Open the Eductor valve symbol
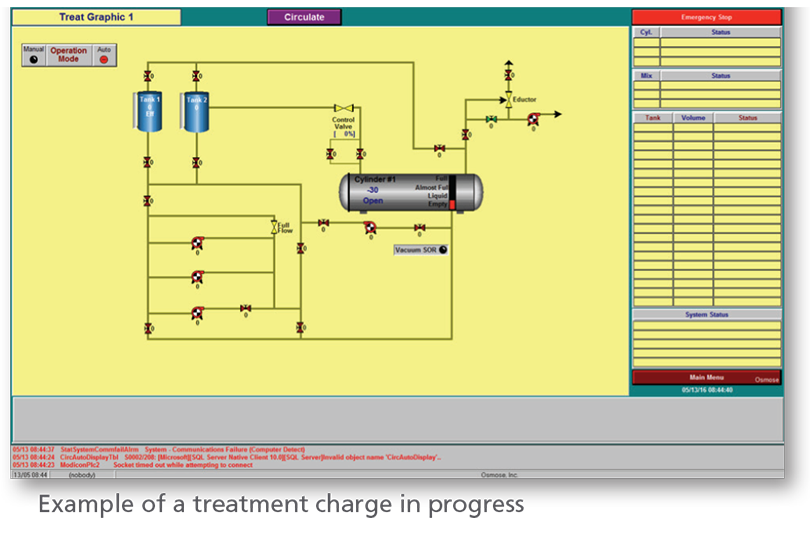Image resolution: width=810 pixels, height=534 pixels. tap(508, 100)
